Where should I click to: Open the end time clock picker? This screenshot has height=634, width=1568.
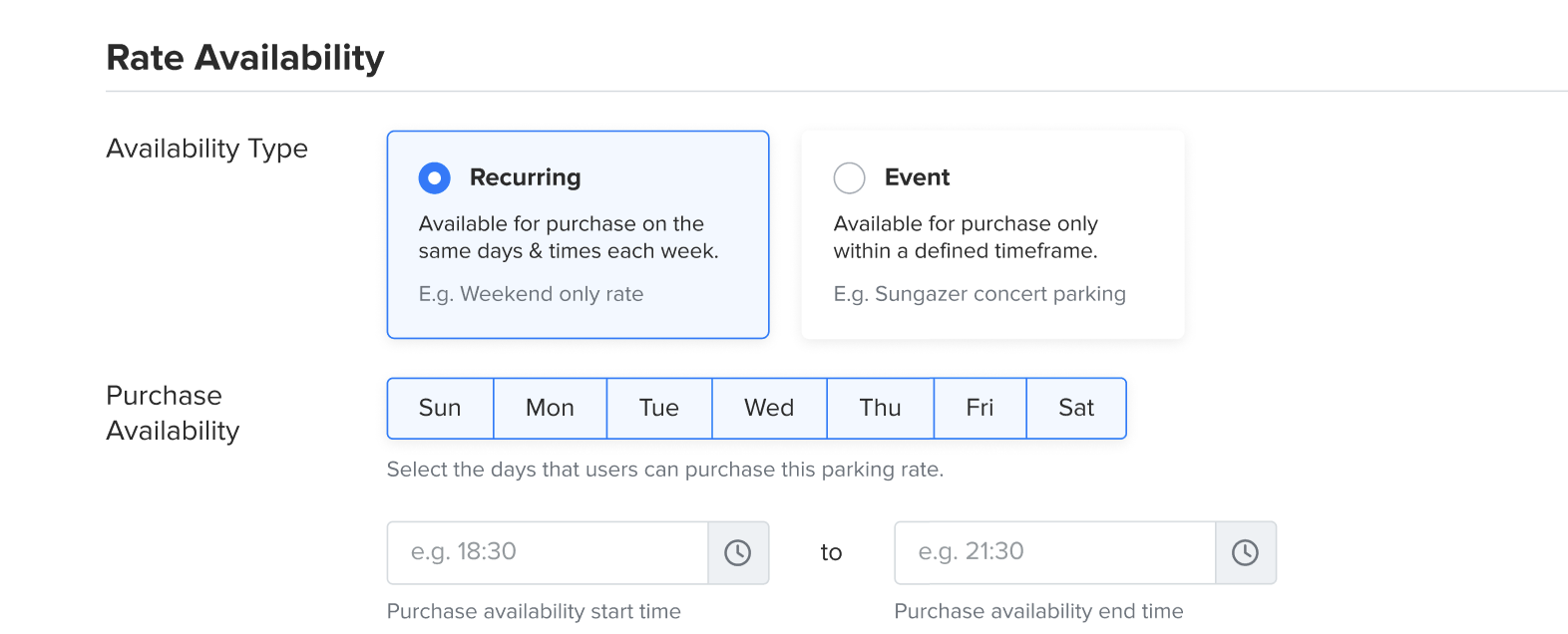(1245, 553)
